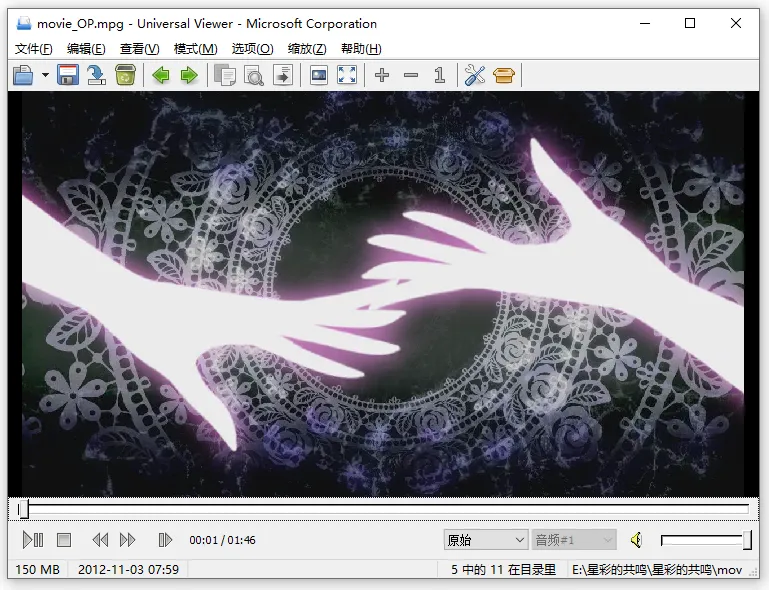Step forward one frame
This screenshot has height=590, width=769.
(165, 540)
